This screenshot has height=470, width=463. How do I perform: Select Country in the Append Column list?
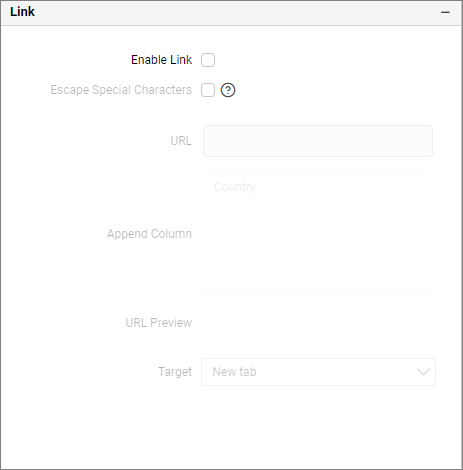[235, 187]
